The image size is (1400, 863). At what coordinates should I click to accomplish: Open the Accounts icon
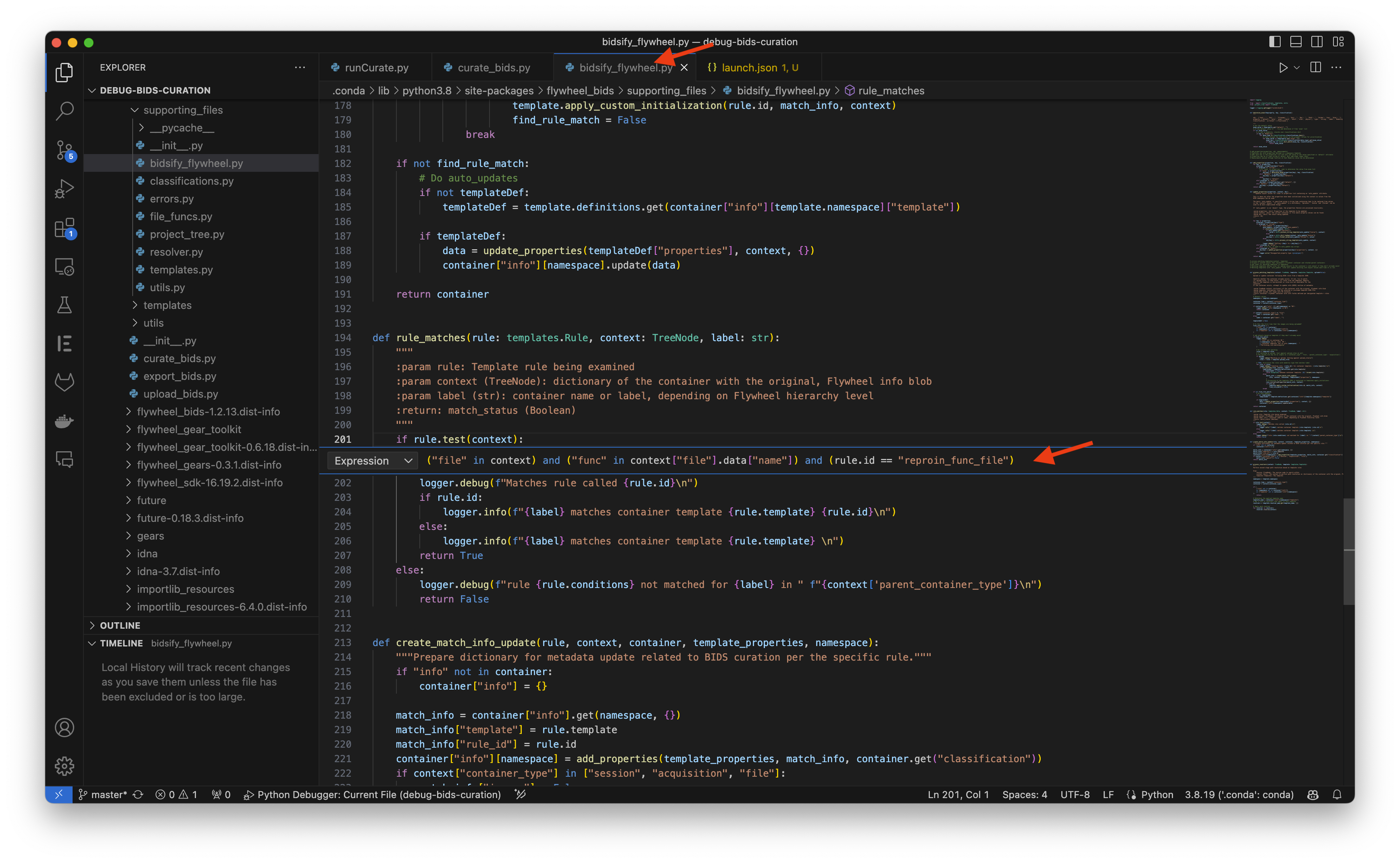coord(65,727)
